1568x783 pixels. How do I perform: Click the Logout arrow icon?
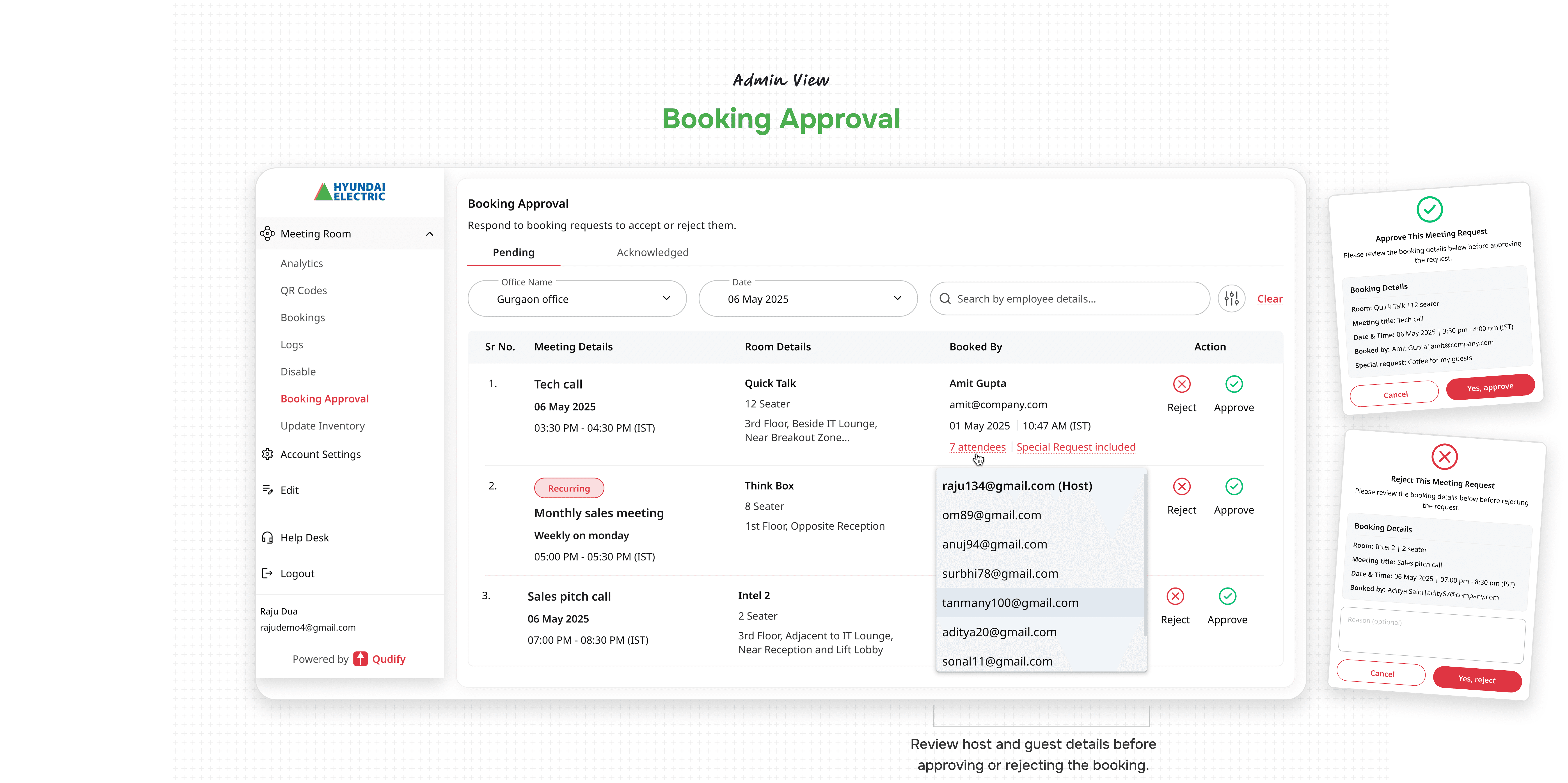coord(267,574)
